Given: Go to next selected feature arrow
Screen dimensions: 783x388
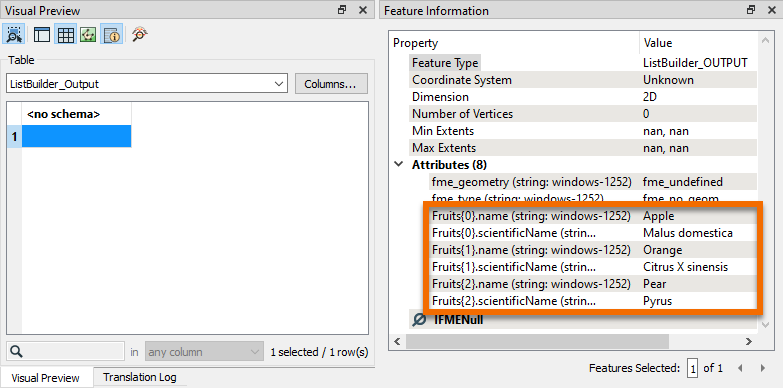Looking at the screenshot, I should [763, 368].
